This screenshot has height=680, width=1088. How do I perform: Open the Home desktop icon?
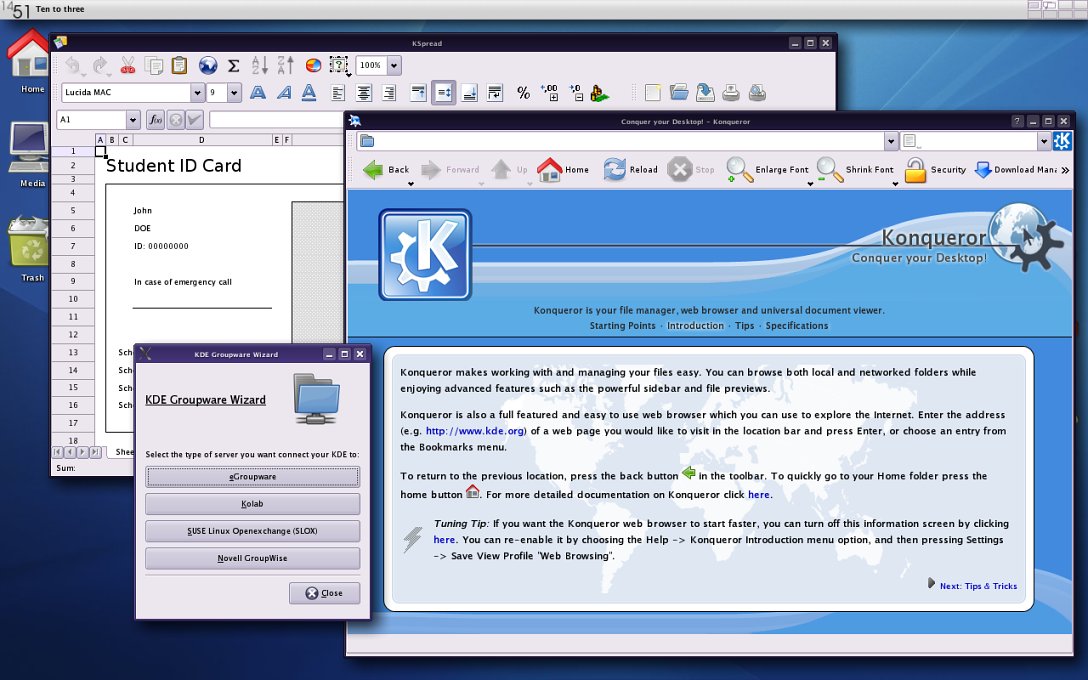(29, 61)
